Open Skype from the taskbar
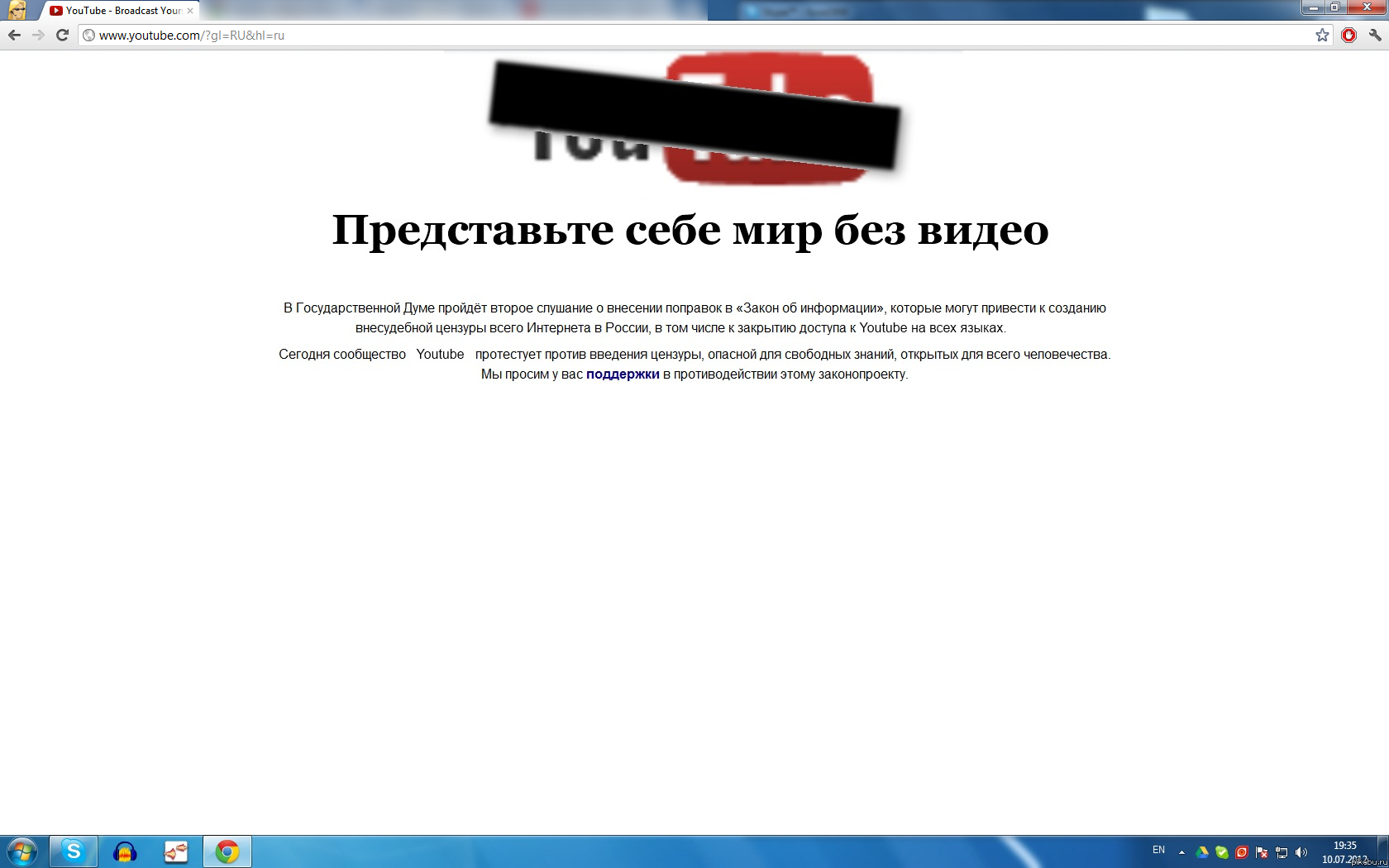 point(72,852)
